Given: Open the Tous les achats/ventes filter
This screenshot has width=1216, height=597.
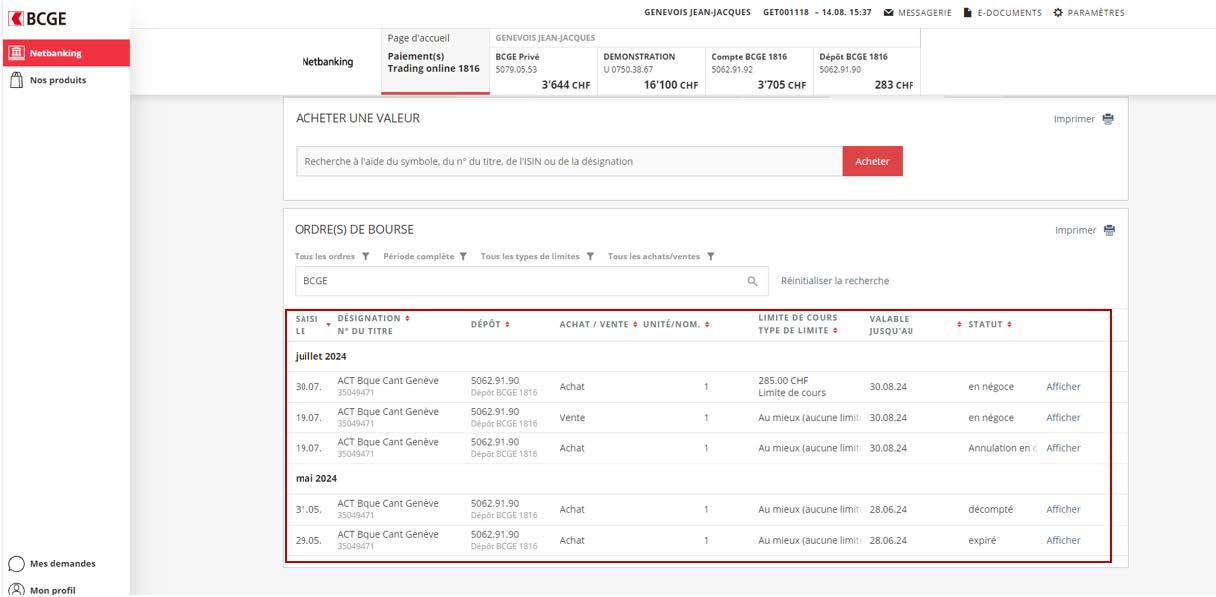Looking at the screenshot, I should click(x=661, y=256).
